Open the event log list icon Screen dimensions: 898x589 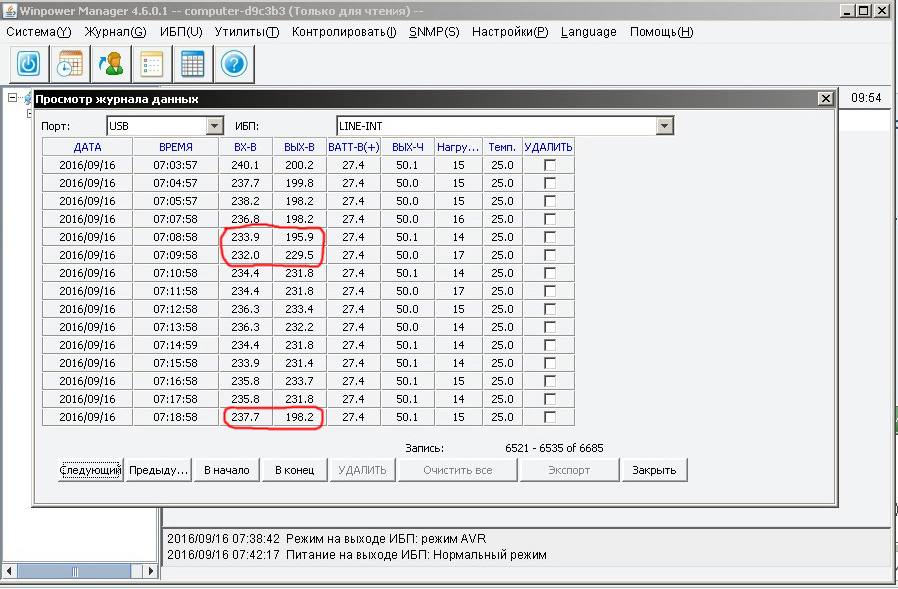tap(151, 64)
